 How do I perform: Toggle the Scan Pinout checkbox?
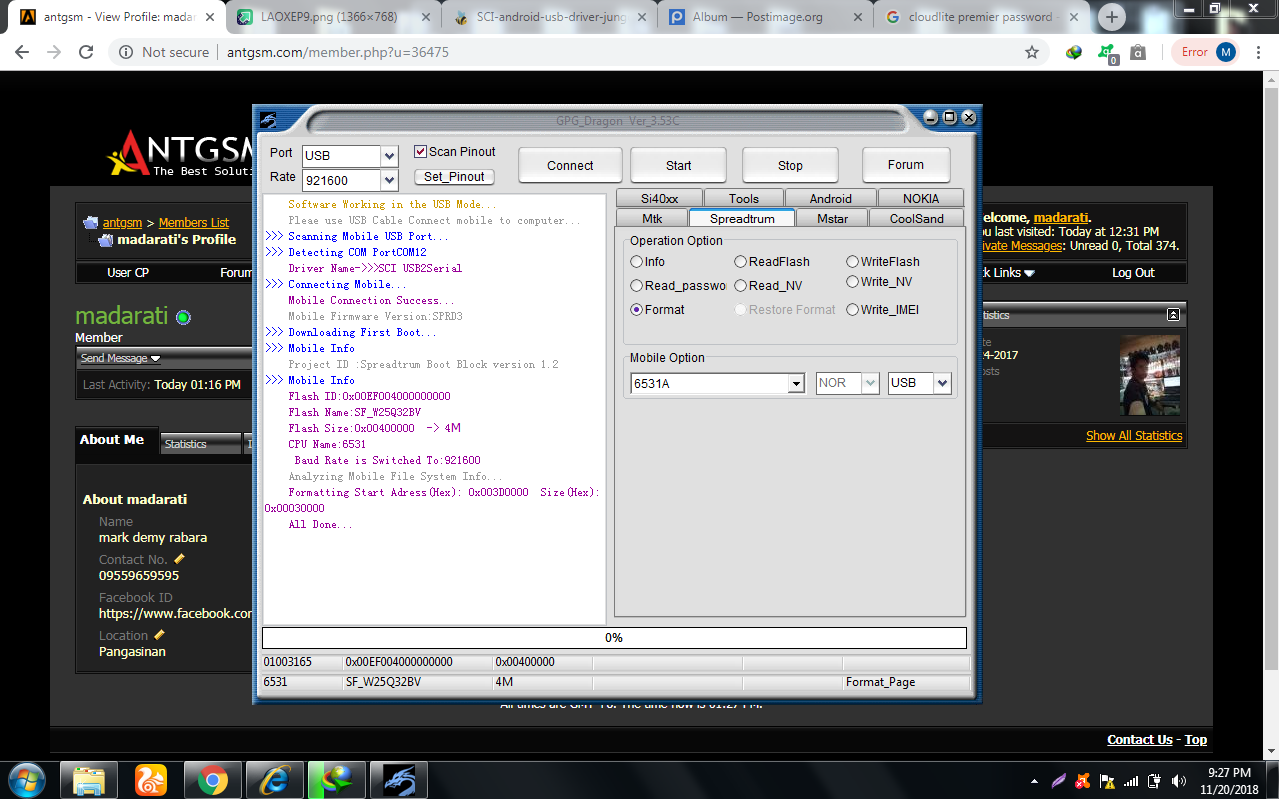click(x=420, y=151)
